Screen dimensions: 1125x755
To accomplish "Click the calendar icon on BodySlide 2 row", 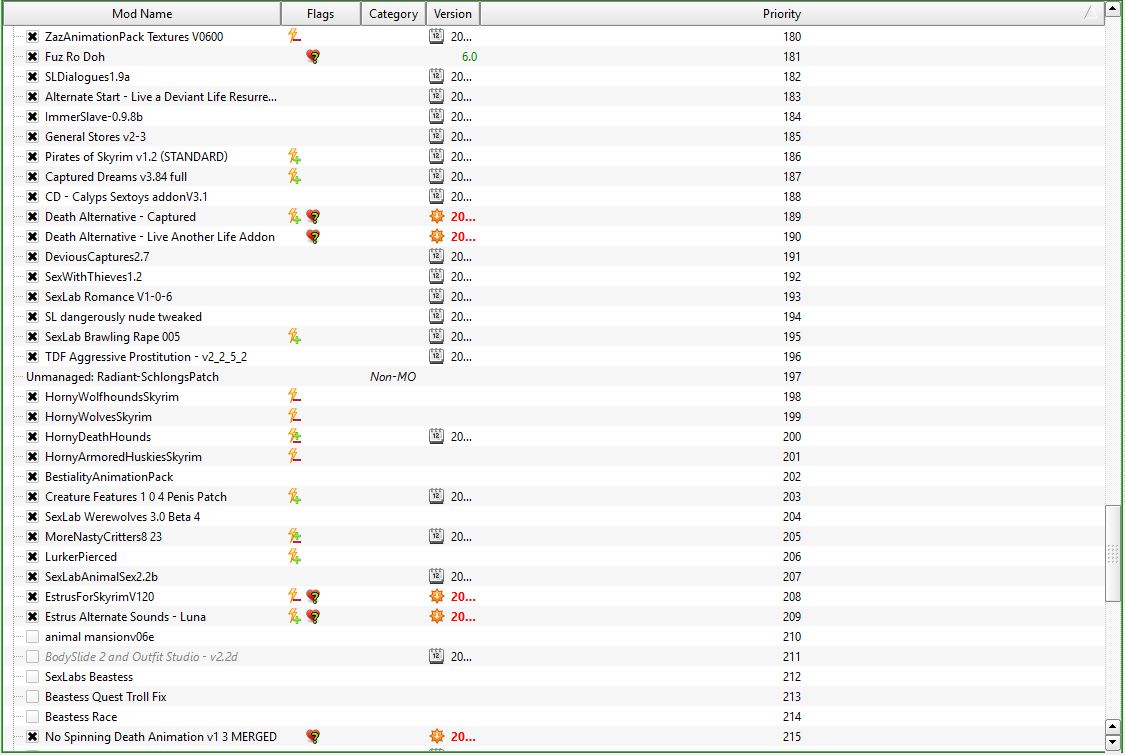I will coord(436,657).
